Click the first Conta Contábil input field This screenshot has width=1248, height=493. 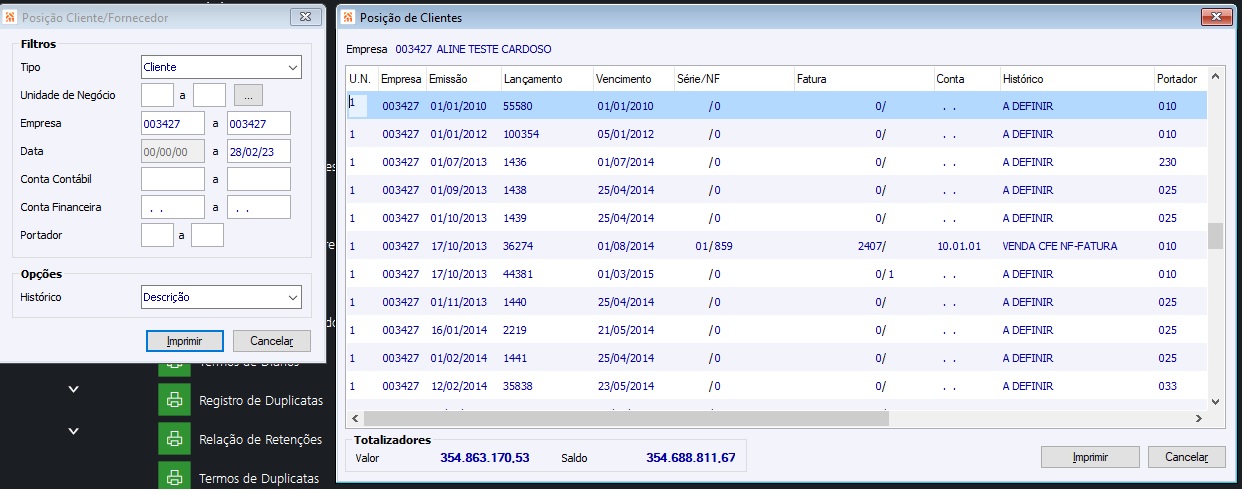(172, 179)
